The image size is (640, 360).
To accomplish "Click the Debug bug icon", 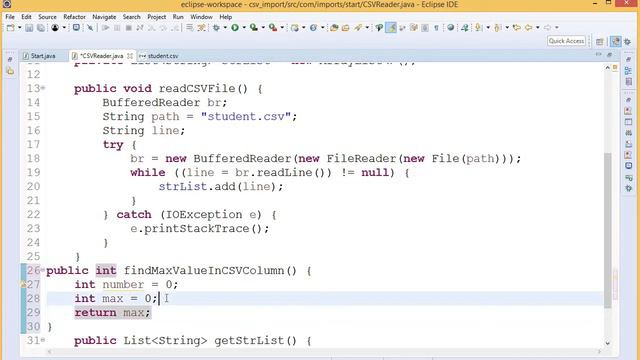I will [x=216, y=27].
